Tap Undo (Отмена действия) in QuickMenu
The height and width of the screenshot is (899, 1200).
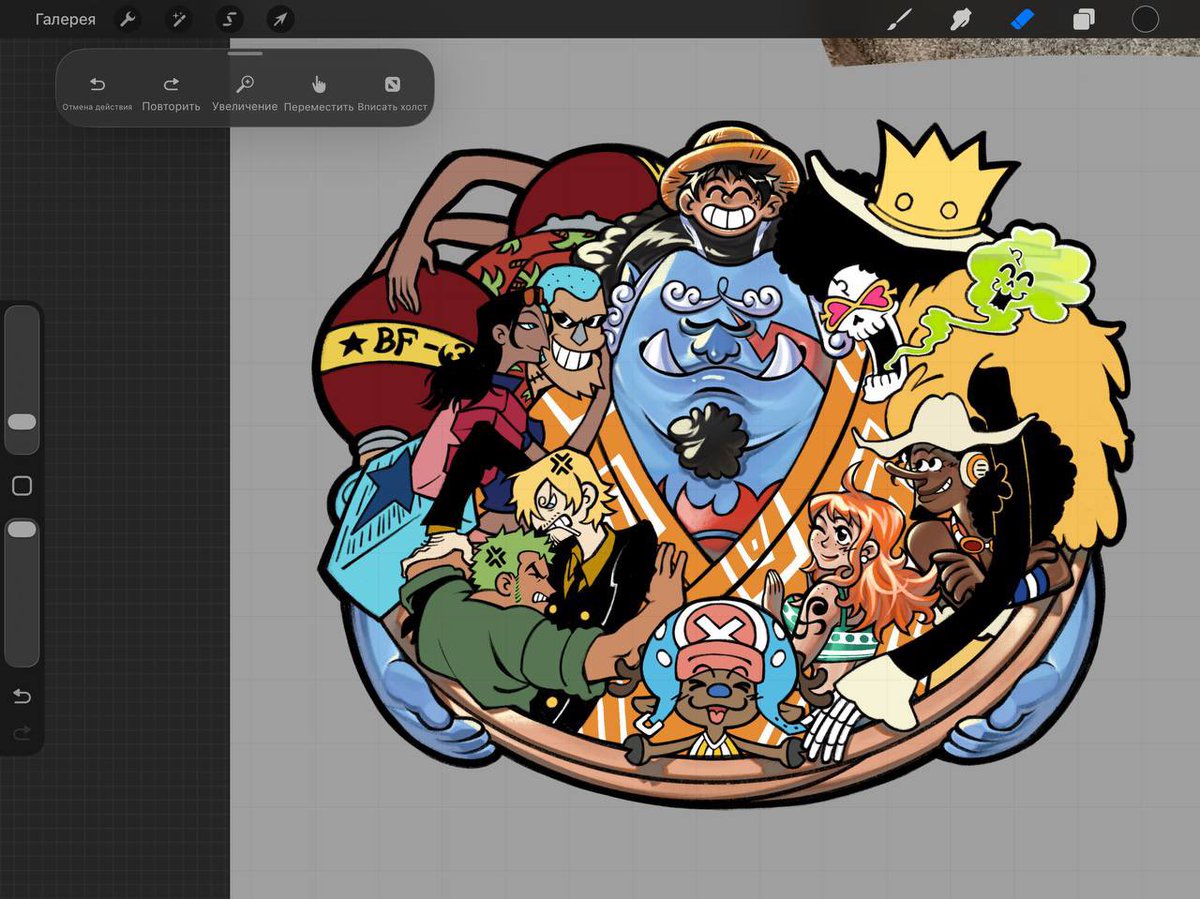click(97, 93)
